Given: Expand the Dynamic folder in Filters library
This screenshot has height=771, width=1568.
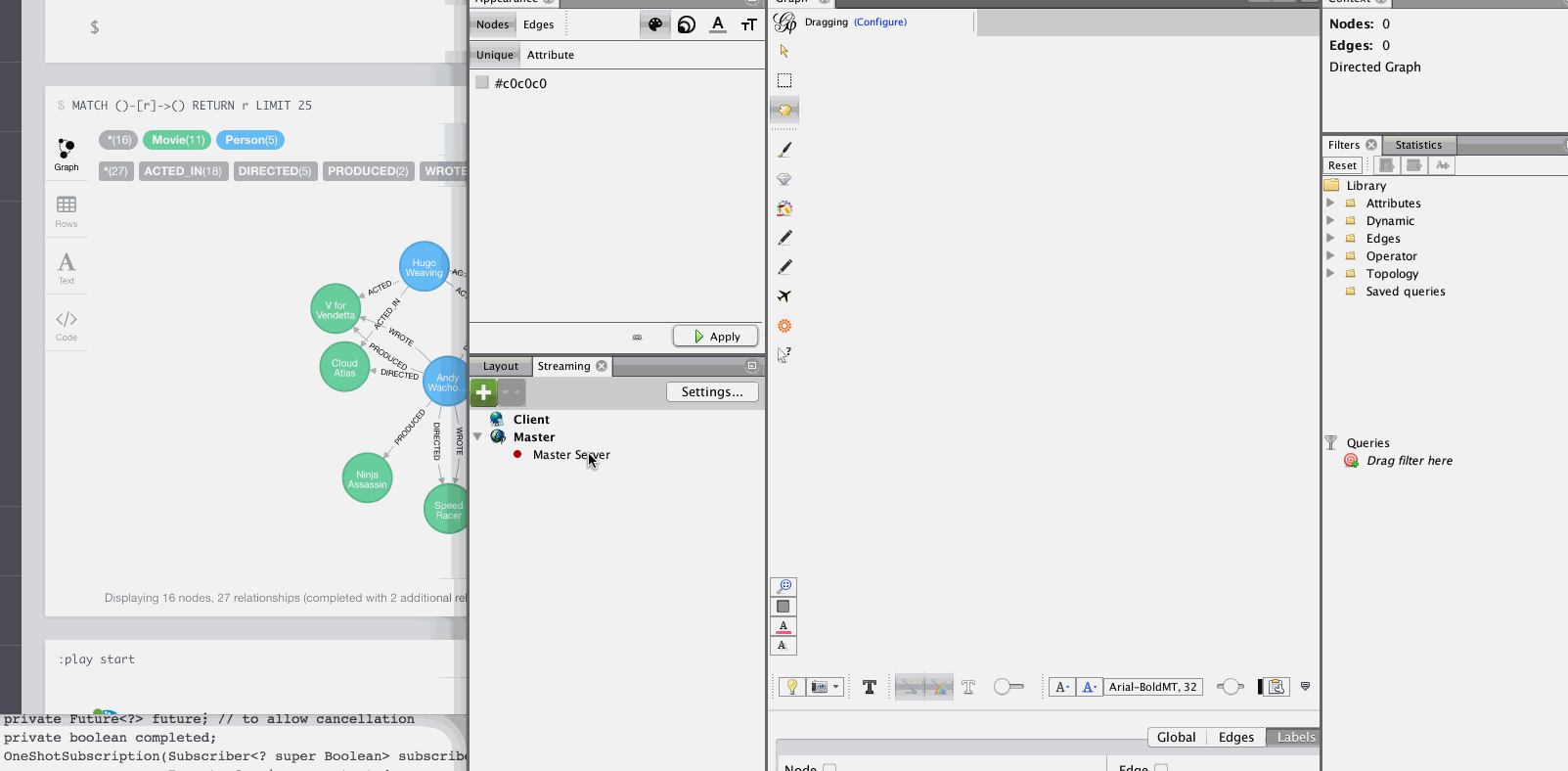Looking at the screenshot, I should (x=1330, y=221).
